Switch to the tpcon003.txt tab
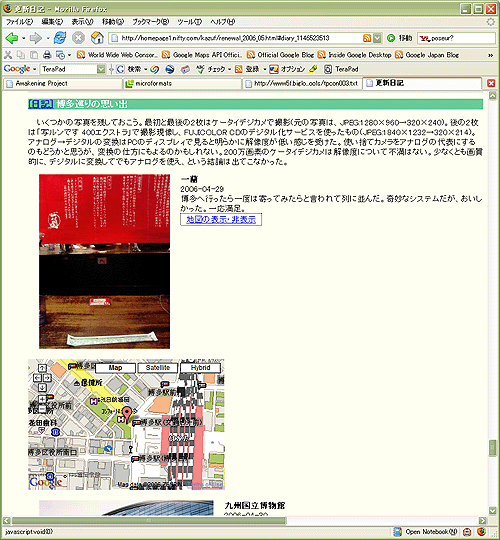Viewport: 500px width, 540px height. coord(302,84)
